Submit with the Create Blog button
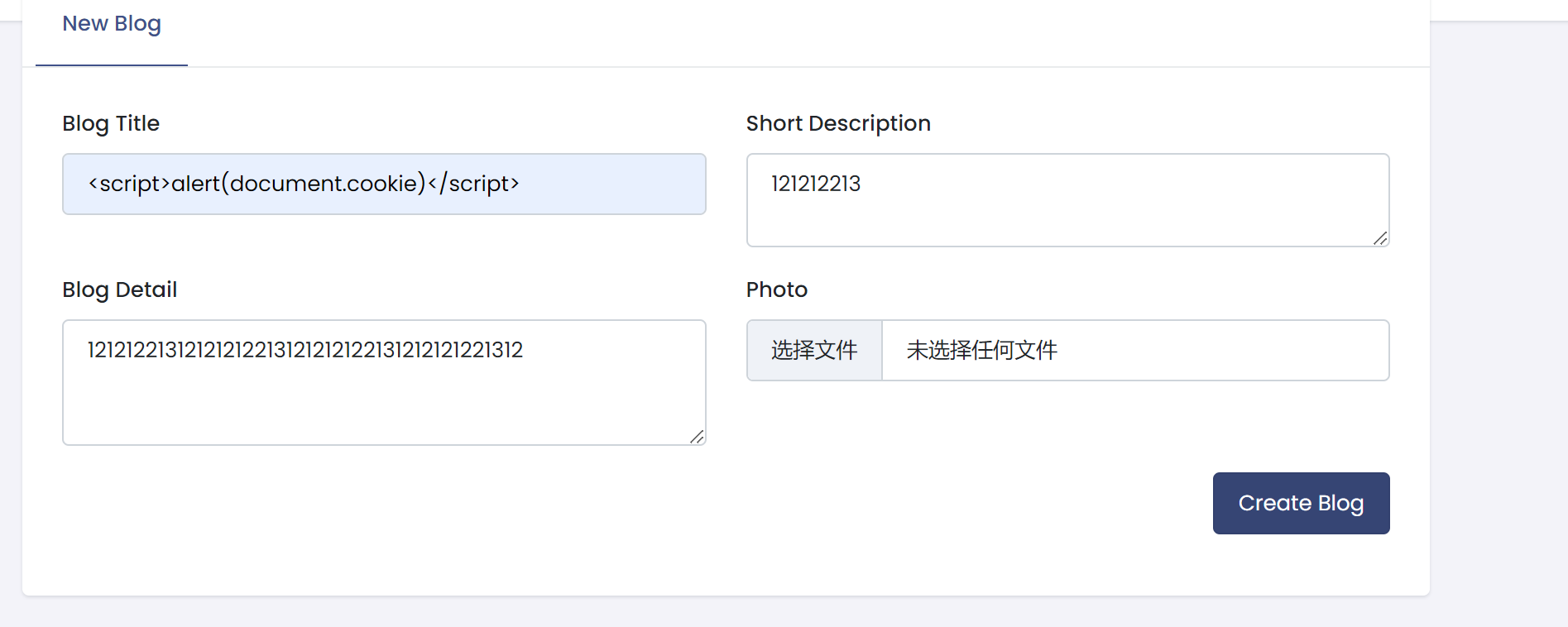This screenshot has height=627, width=1568. coord(1301,503)
